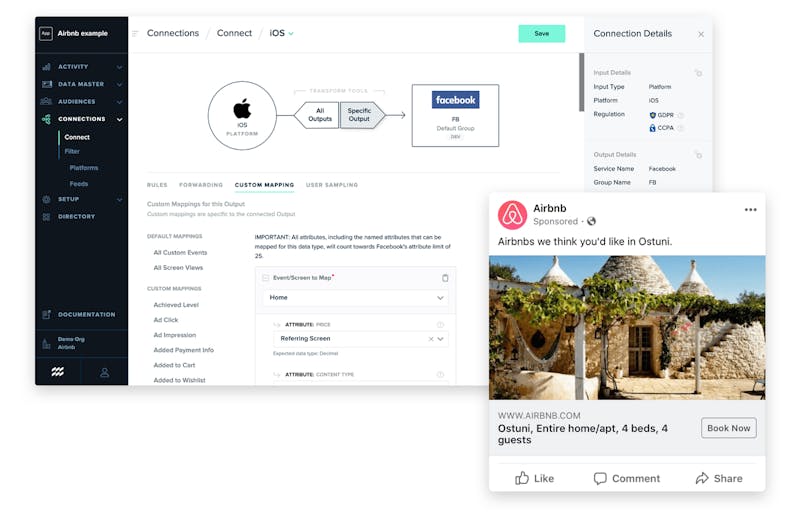Select the Filter submenu item
800x512 pixels.
[72, 151]
